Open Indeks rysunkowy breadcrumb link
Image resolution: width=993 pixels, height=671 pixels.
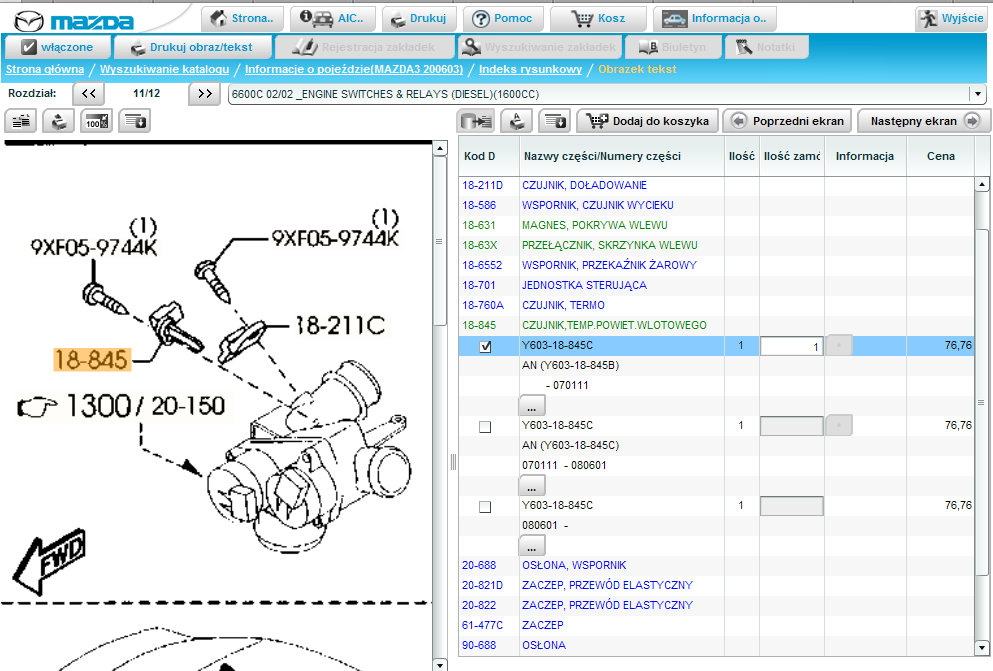tap(530, 69)
